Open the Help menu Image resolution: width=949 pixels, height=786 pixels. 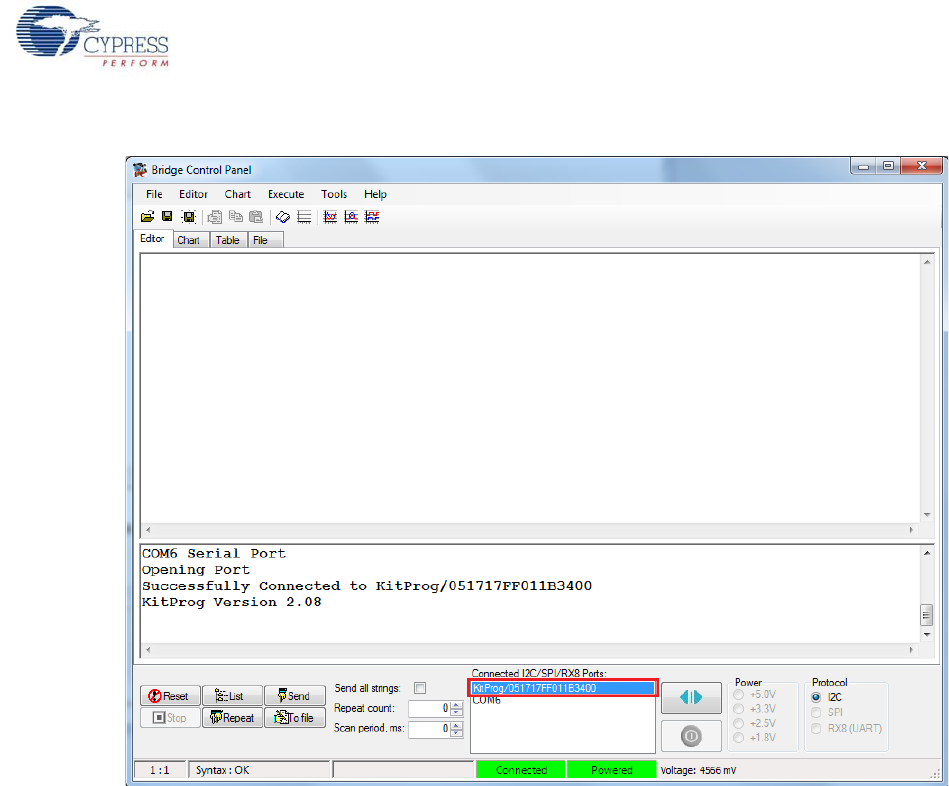click(375, 194)
